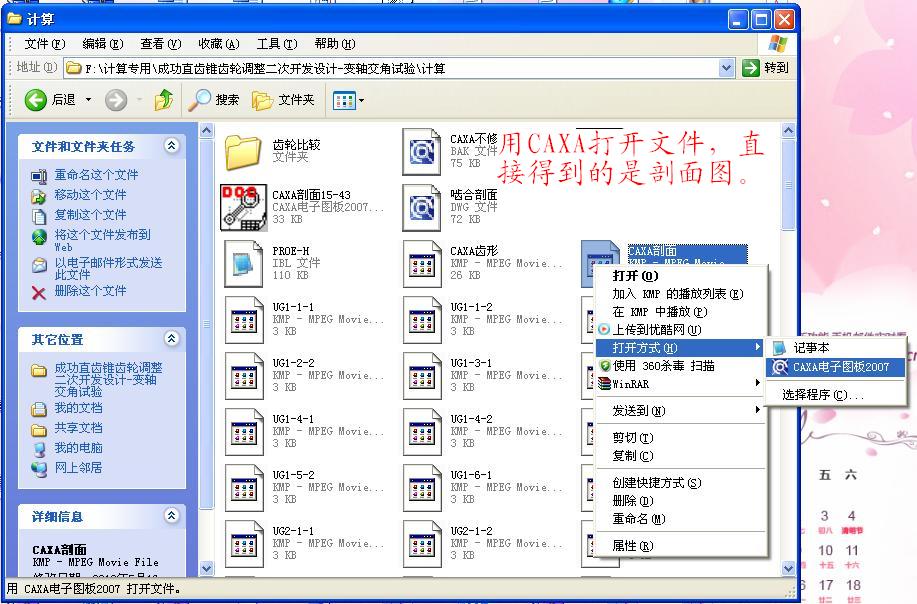Choose 加入 KMP 的播放列表
Viewport: 917px width, 604px height.
680,294
